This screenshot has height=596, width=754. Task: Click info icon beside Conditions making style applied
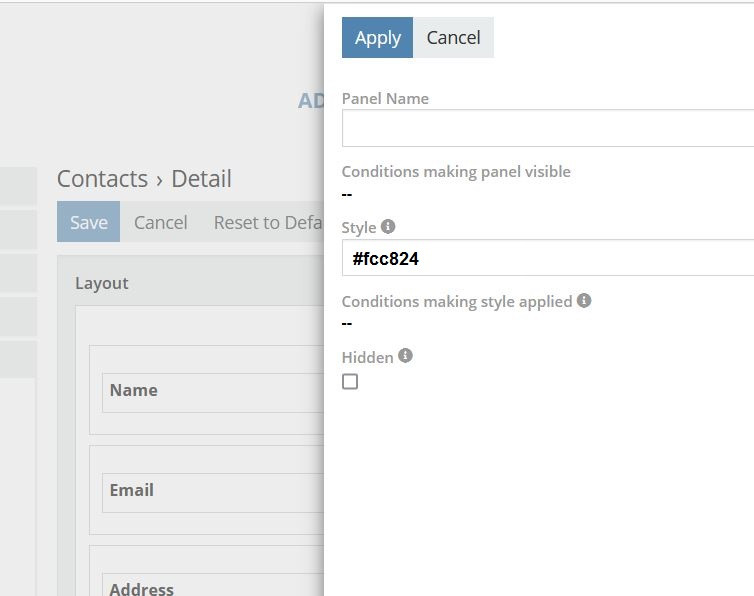coord(584,300)
